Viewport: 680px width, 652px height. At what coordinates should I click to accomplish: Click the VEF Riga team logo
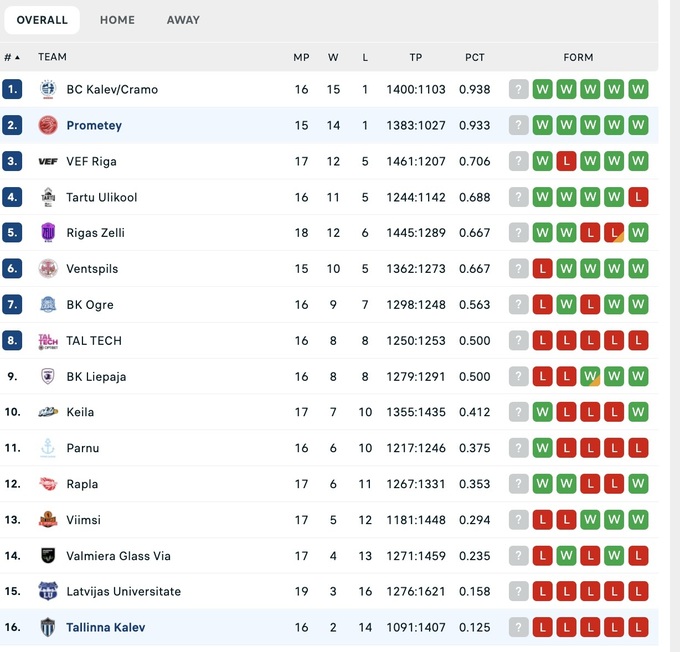pyautogui.click(x=48, y=162)
